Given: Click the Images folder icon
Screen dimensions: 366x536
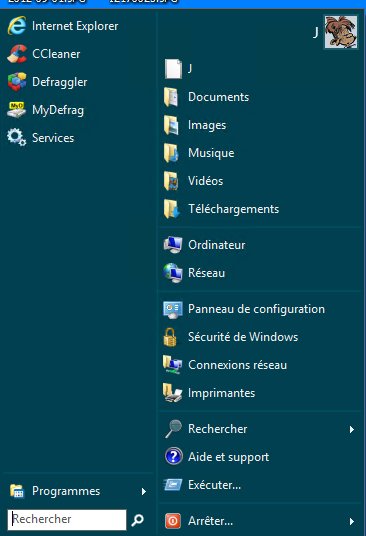Looking at the screenshot, I should coord(171,125).
